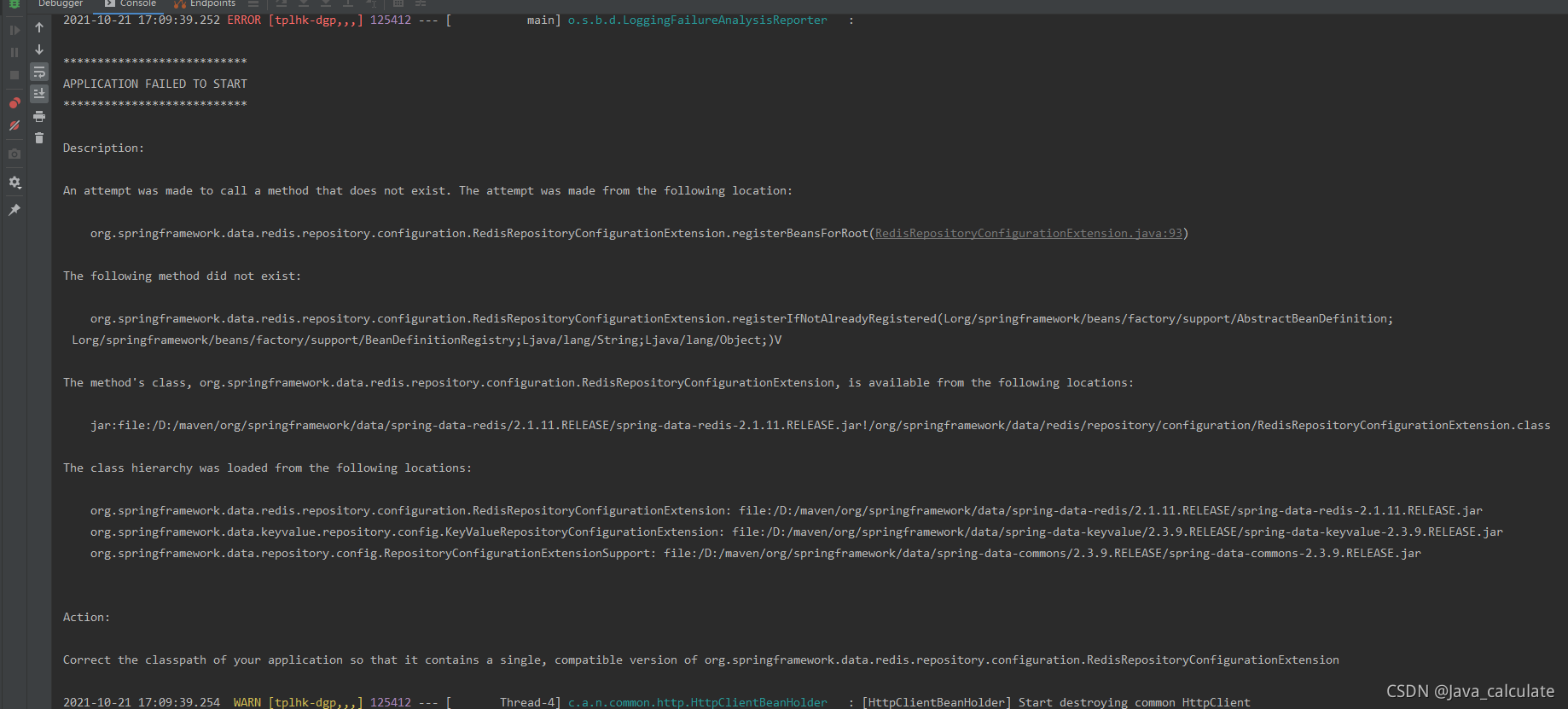Viewport: 1568px width, 709px height.
Task: Click the Pin Tab icon
Action: point(15,209)
